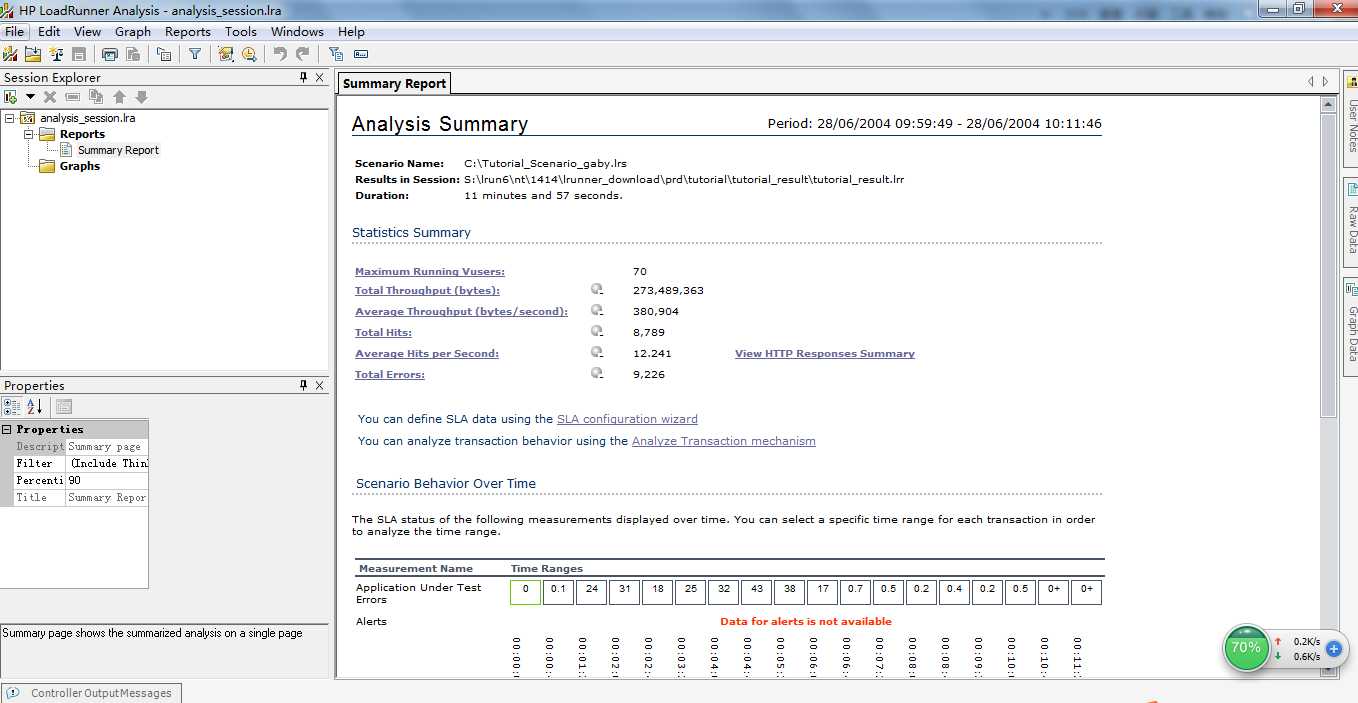Screen dimensions: 1358x703
Task: Open the Windows menu
Action: 297,31
